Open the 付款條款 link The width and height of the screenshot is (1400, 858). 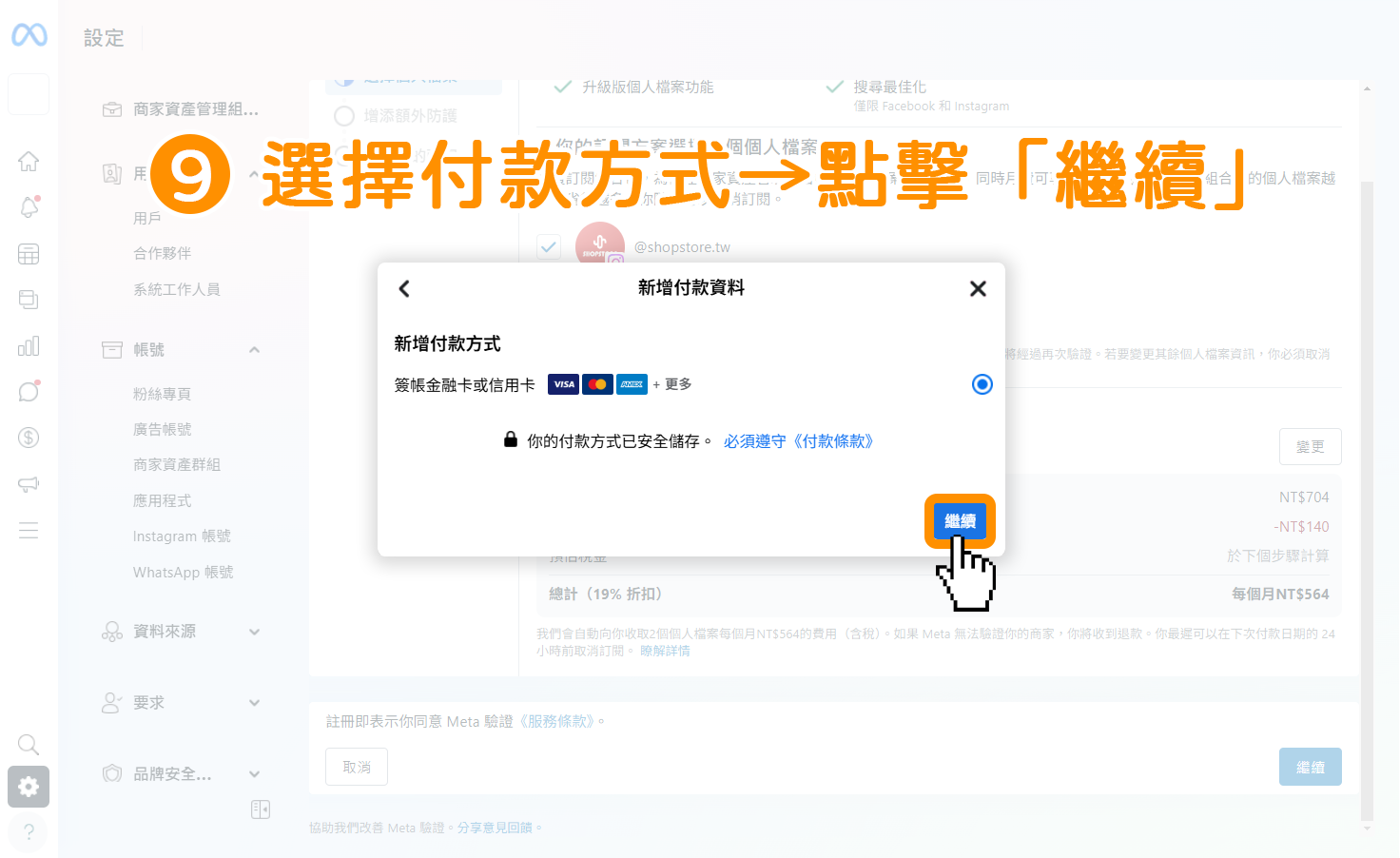pos(799,441)
